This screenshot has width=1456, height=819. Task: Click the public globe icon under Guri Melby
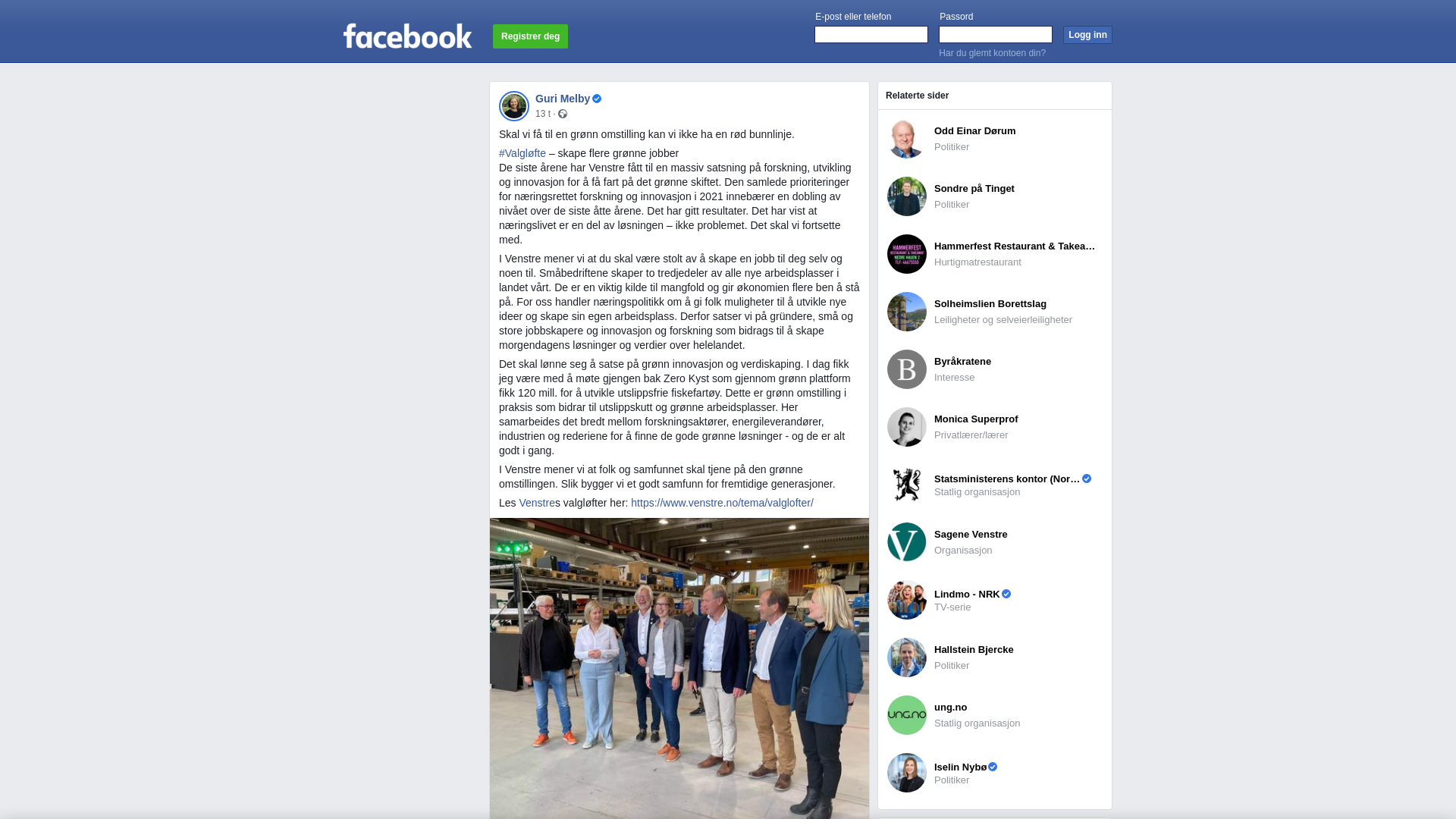click(563, 114)
